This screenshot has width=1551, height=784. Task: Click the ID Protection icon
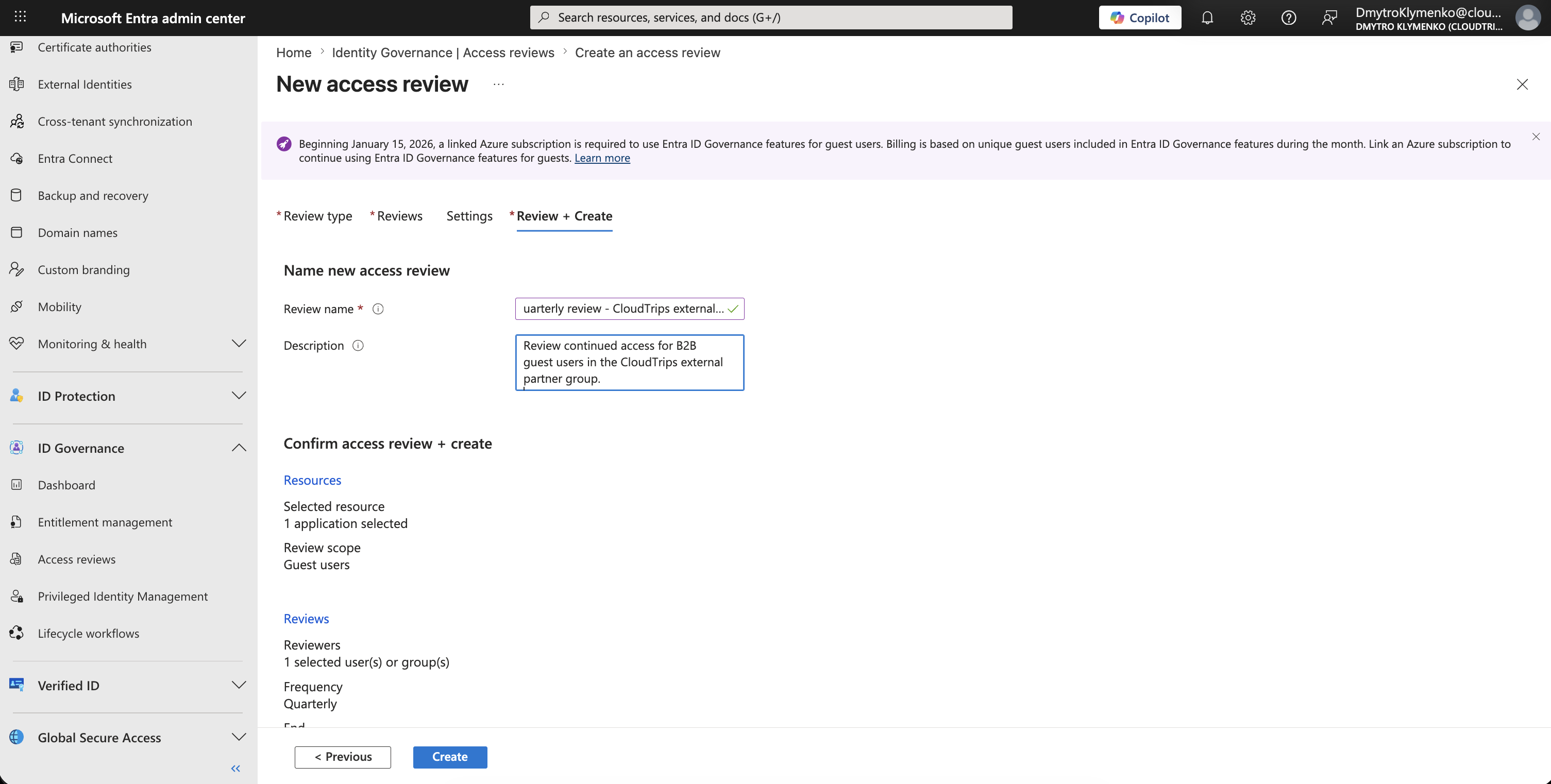(17, 396)
